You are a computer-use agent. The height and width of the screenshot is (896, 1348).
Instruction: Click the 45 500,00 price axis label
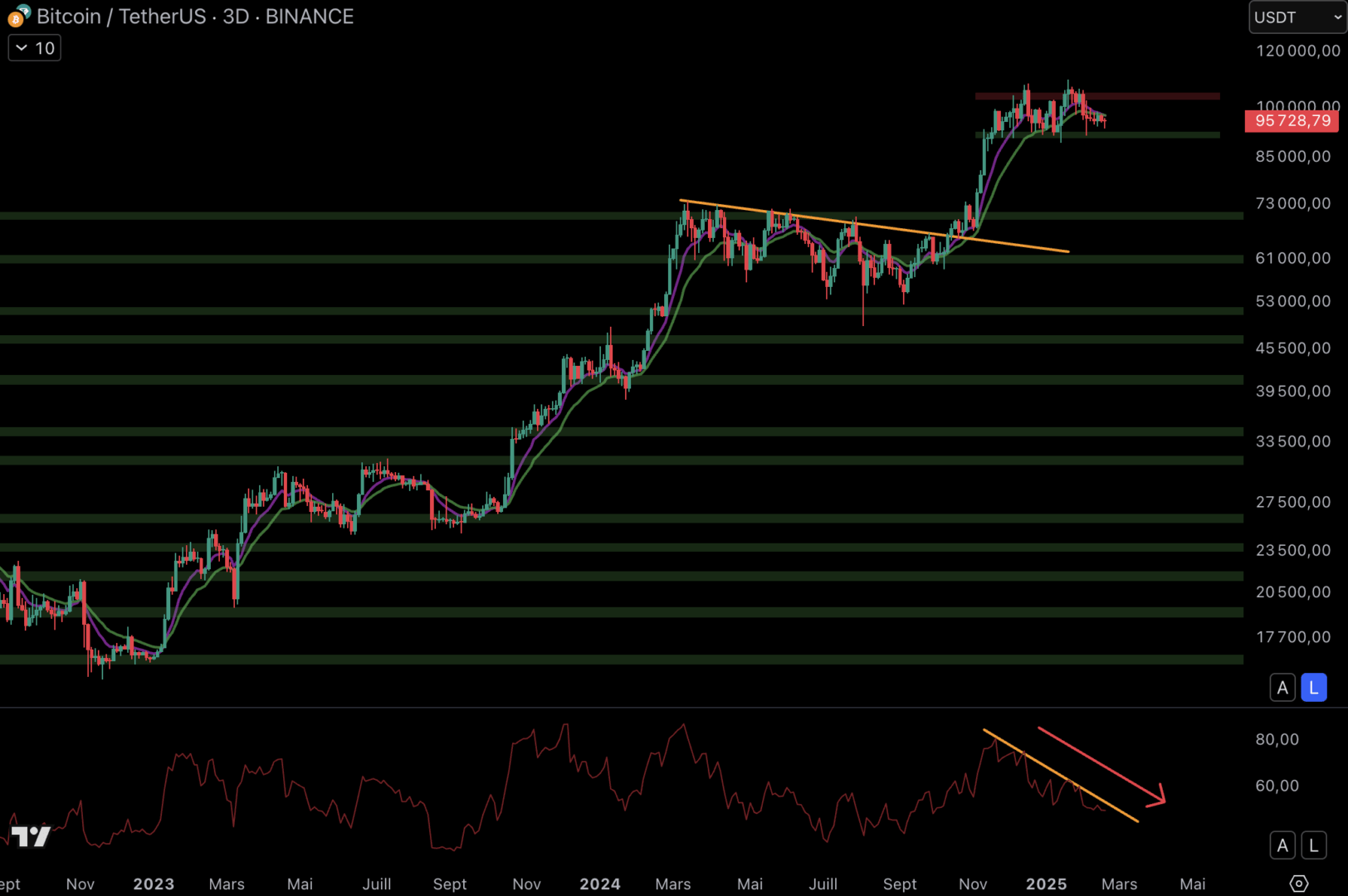coord(1292,348)
